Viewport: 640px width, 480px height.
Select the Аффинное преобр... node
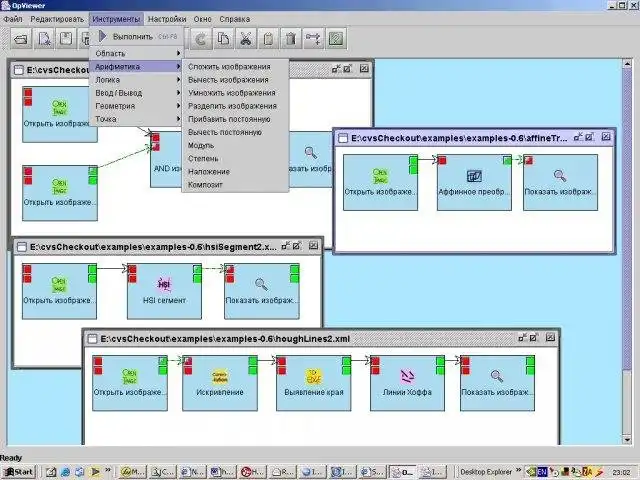click(x=474, y=182)
